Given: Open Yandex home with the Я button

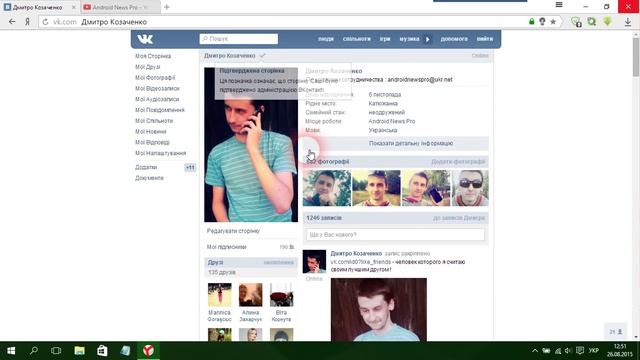Looking at the screenshot, I should (27, 22).
